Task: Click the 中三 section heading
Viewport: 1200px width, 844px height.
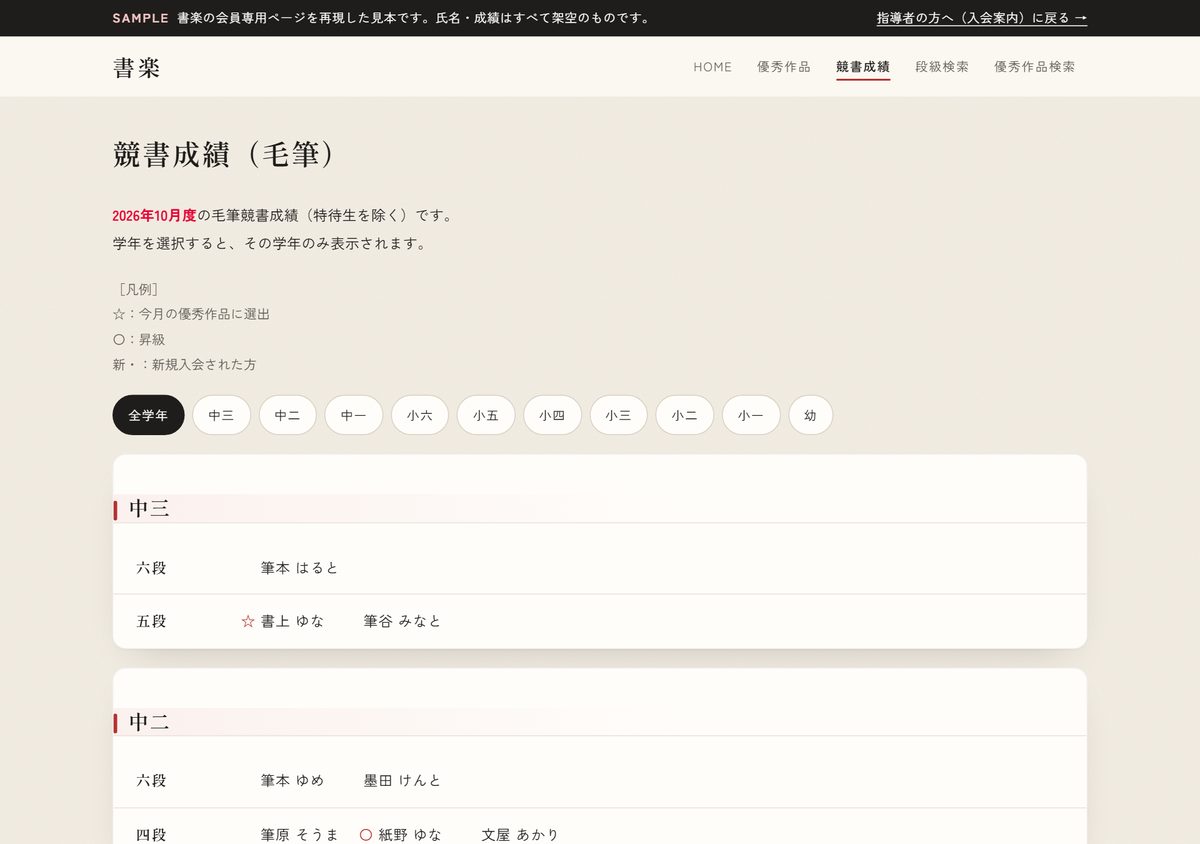Action: (149, 509)
